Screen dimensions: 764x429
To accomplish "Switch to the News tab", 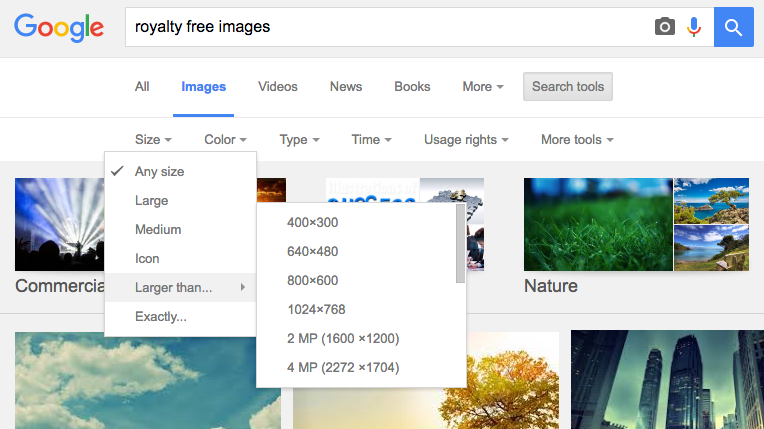I will click(x=346, y=87).
